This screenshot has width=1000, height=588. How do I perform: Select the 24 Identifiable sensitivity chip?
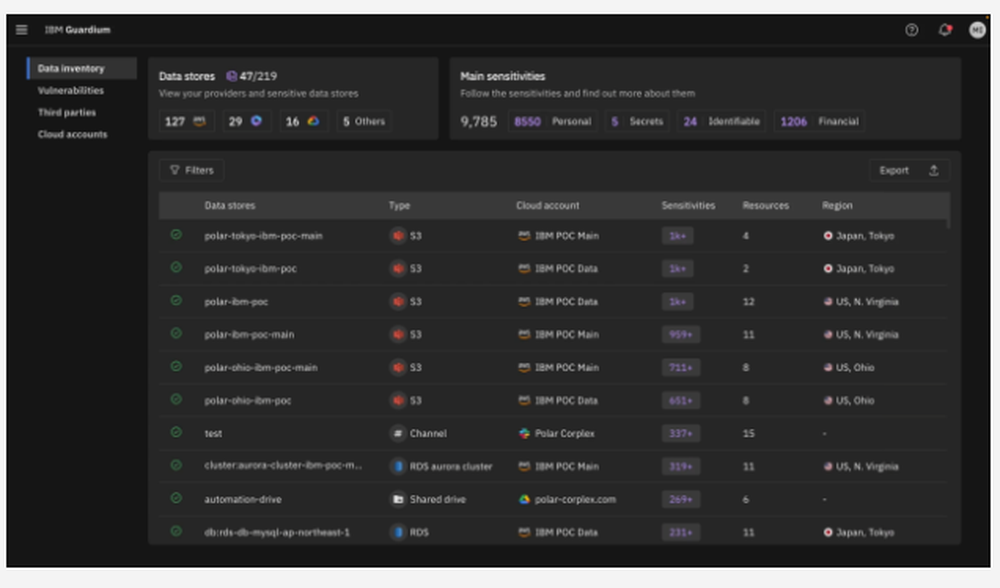(721, 121)
